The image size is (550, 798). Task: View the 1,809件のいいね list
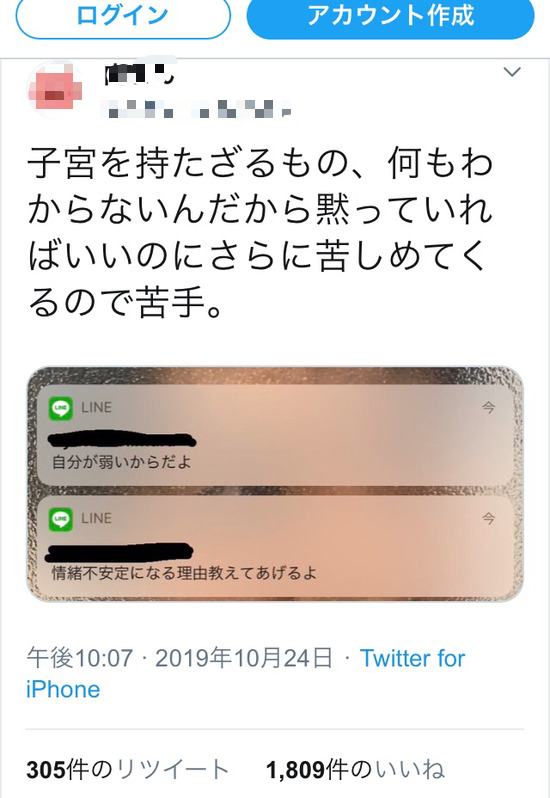tap(356, 770)
